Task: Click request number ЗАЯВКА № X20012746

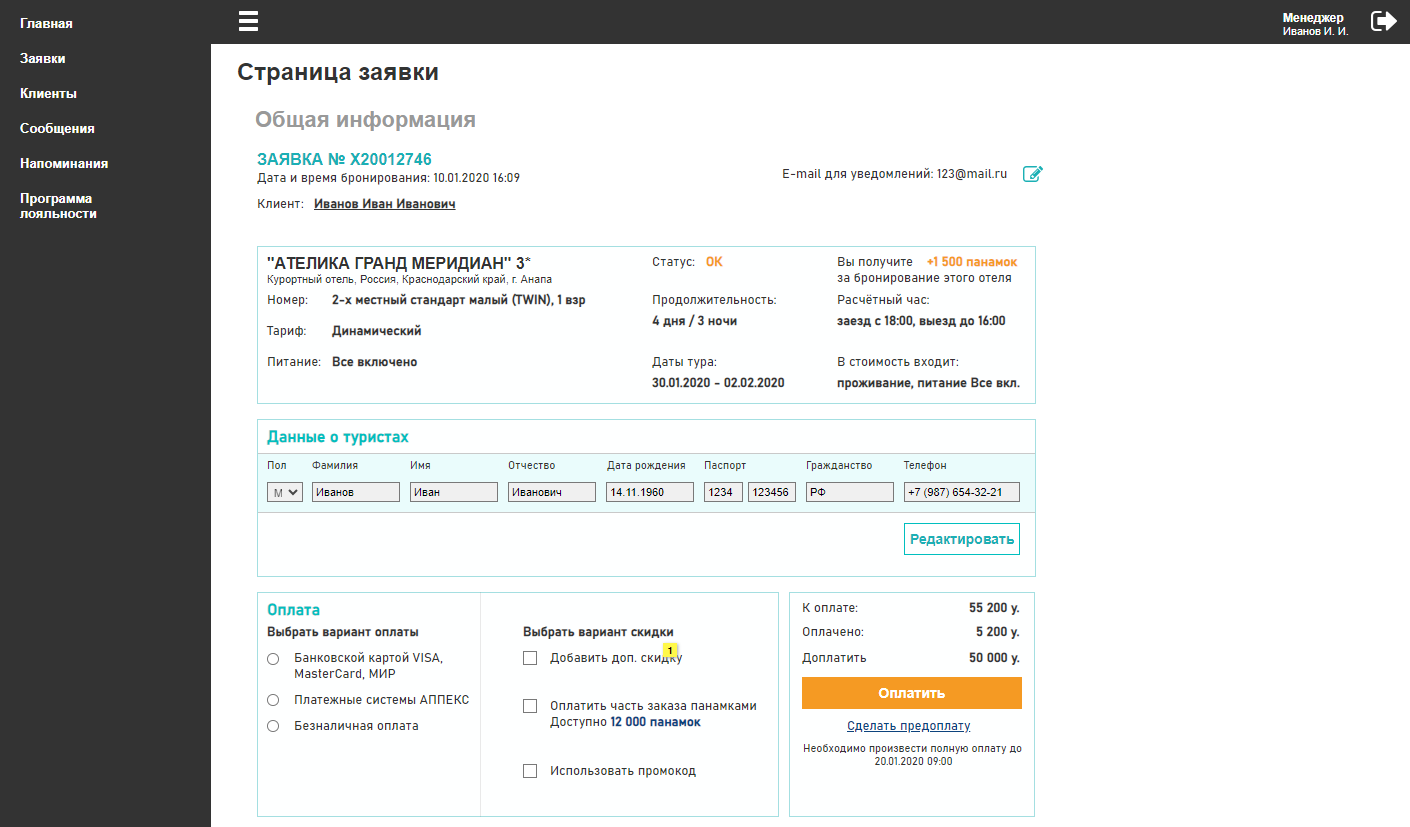Action: [x=344, y=159]
